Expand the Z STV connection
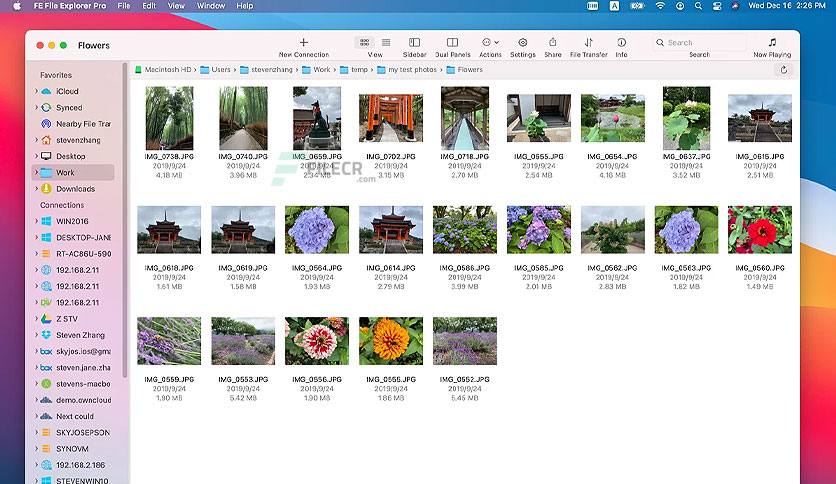The image size is (836, 484). (36, 319)
